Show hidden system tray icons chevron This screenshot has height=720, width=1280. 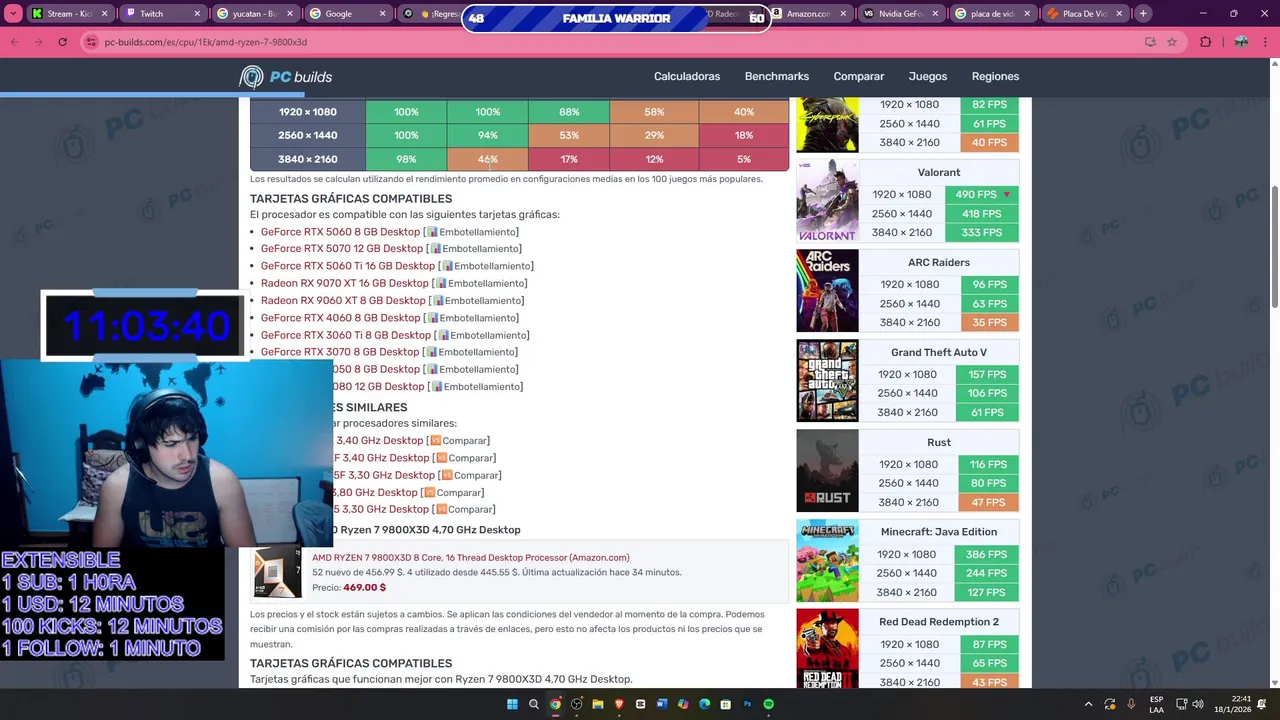click(x=1089, y=704)
